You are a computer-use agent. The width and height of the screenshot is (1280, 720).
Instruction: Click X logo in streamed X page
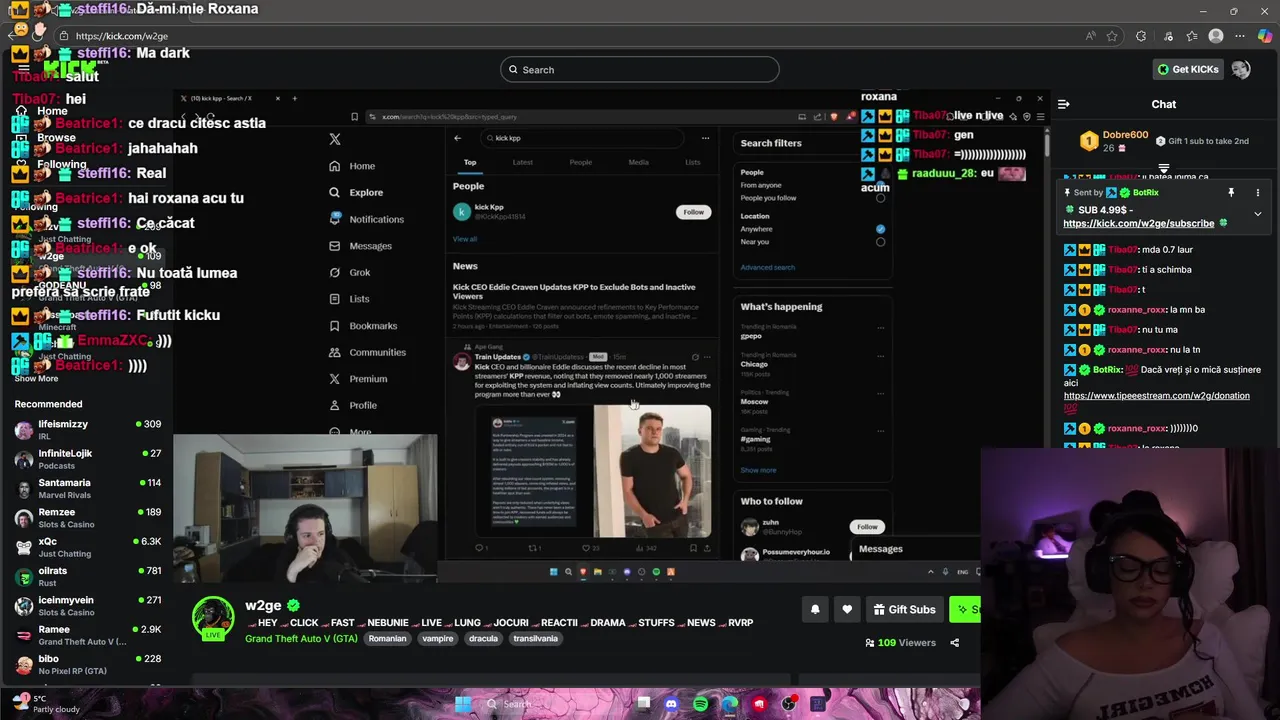tap(335, 139)
